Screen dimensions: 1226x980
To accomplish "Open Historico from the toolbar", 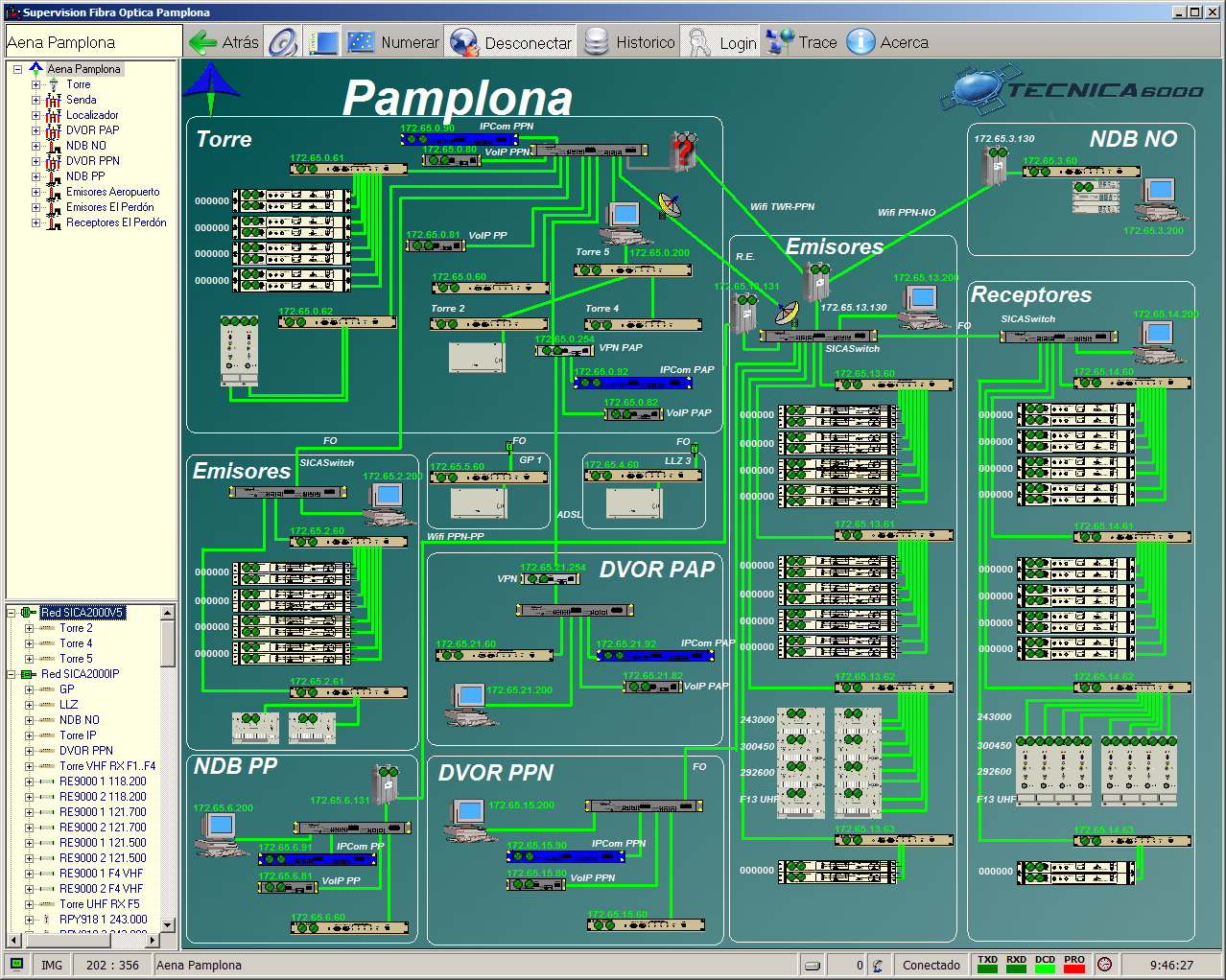I will click(x=629, y=42).
